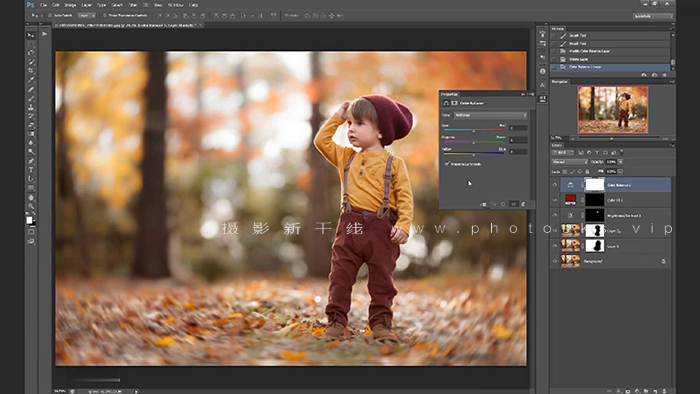Image resolution: width=700 pixels, height=394 pixels.
Task: Open layer style fx menu
Action: pos(619,391)
